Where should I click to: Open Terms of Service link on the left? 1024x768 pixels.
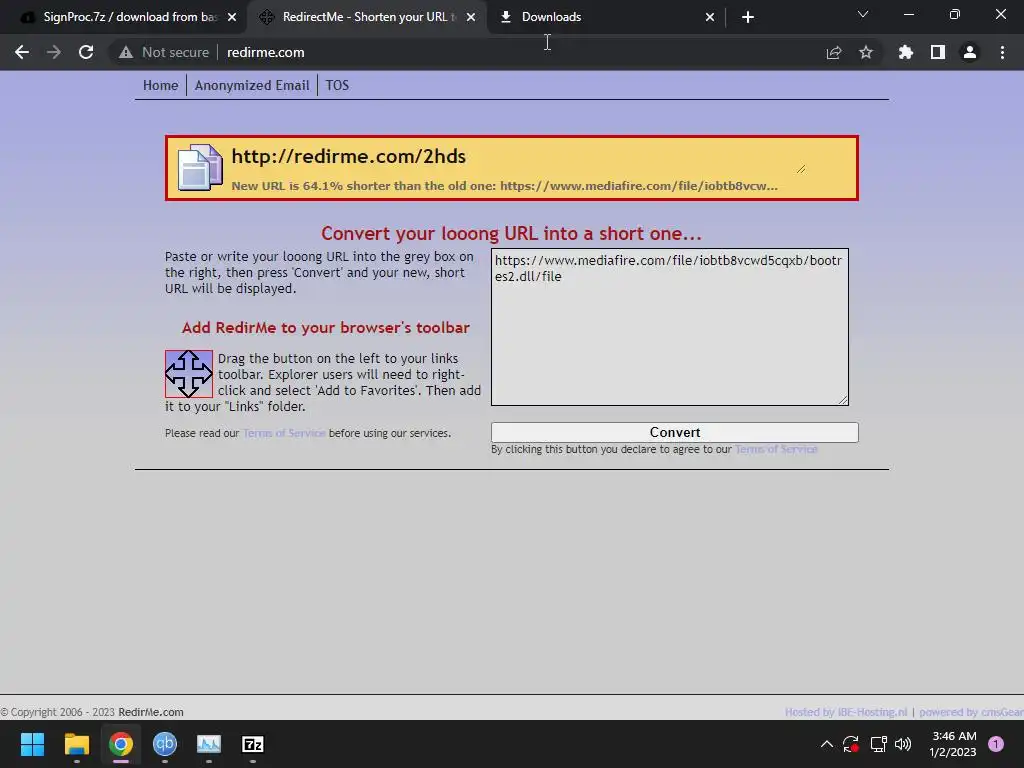284,433
